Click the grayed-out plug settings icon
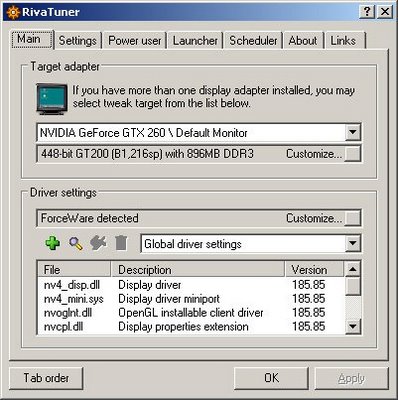 coord(98,243)
